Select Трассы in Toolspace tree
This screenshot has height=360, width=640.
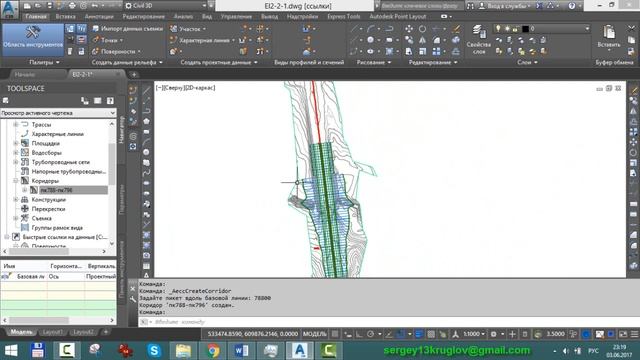[x=41, y=124]
